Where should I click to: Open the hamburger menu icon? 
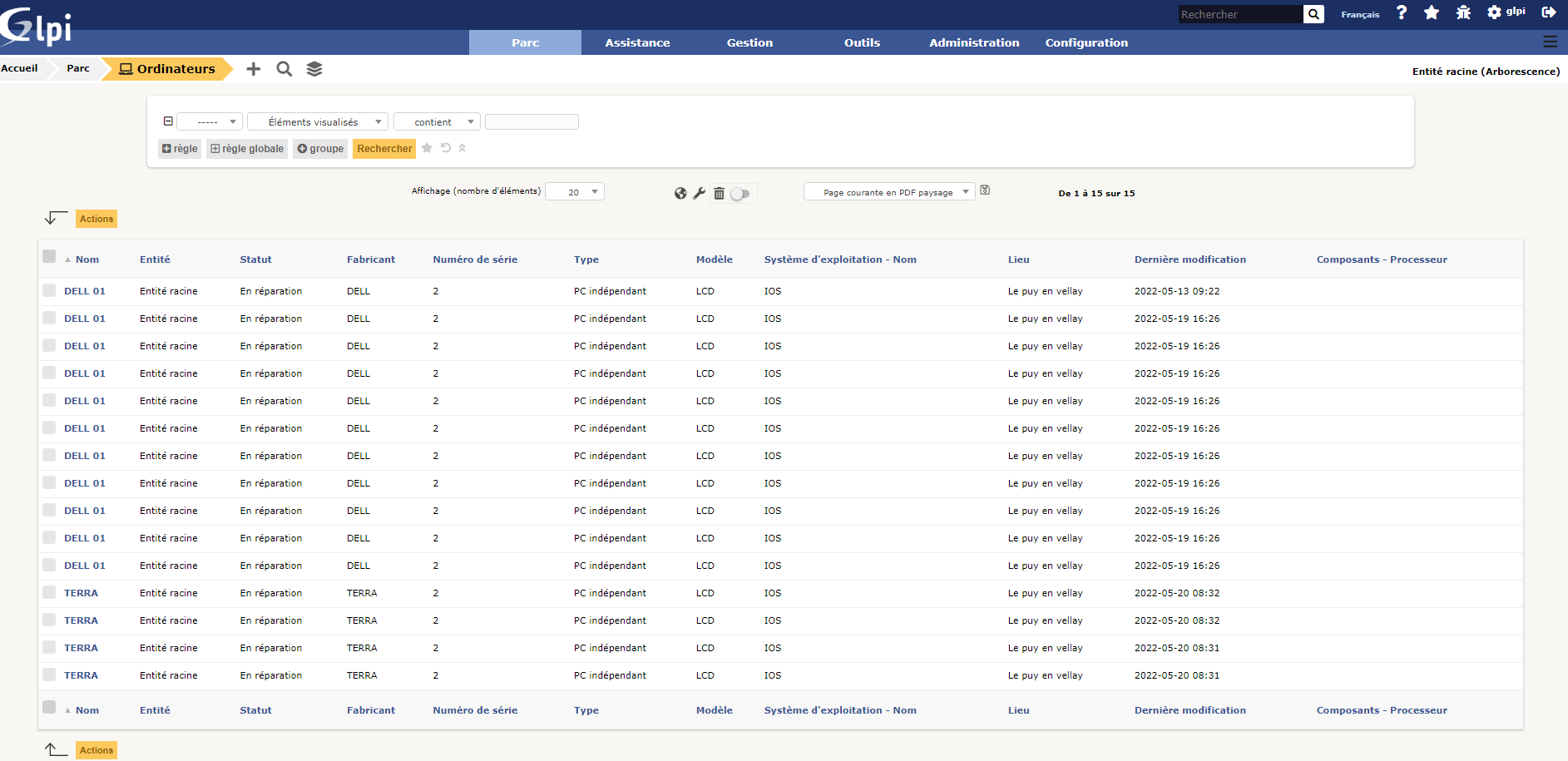pyautogui.click(x=1551, y=42)
